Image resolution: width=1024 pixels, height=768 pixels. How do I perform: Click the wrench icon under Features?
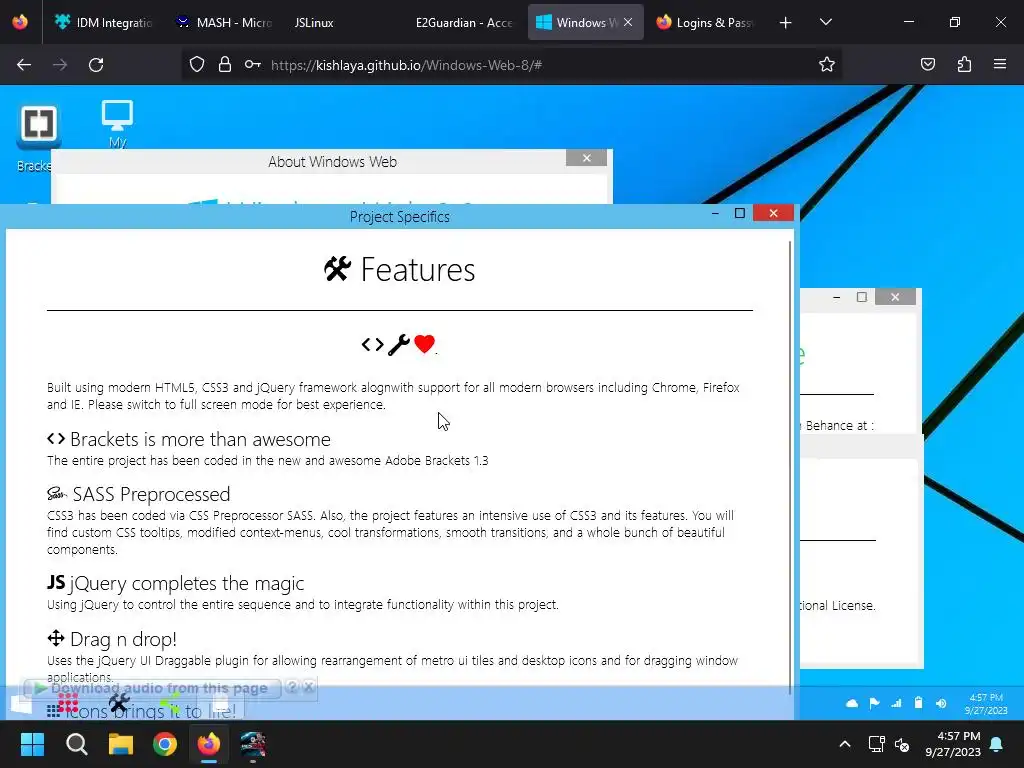pyautogui.click(x=398, y=344)
